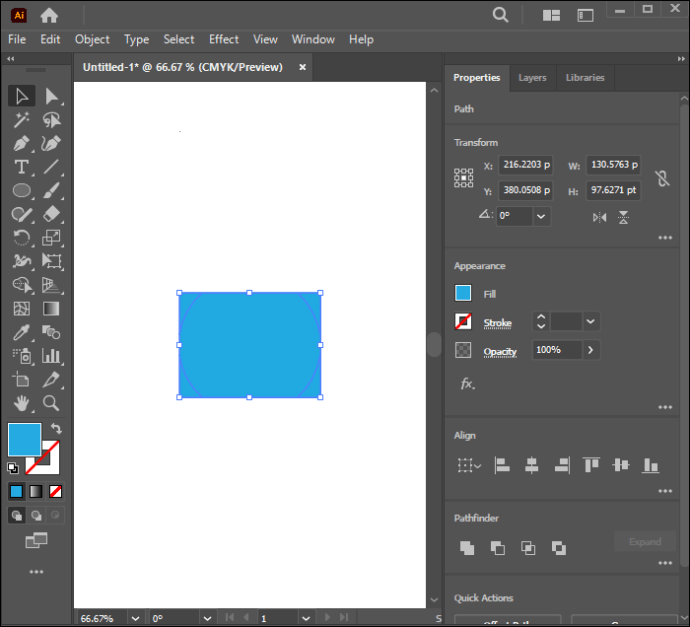Swap fill and stroke colors
This screenshot has height=627, width=690.
(x=56, y=428)
